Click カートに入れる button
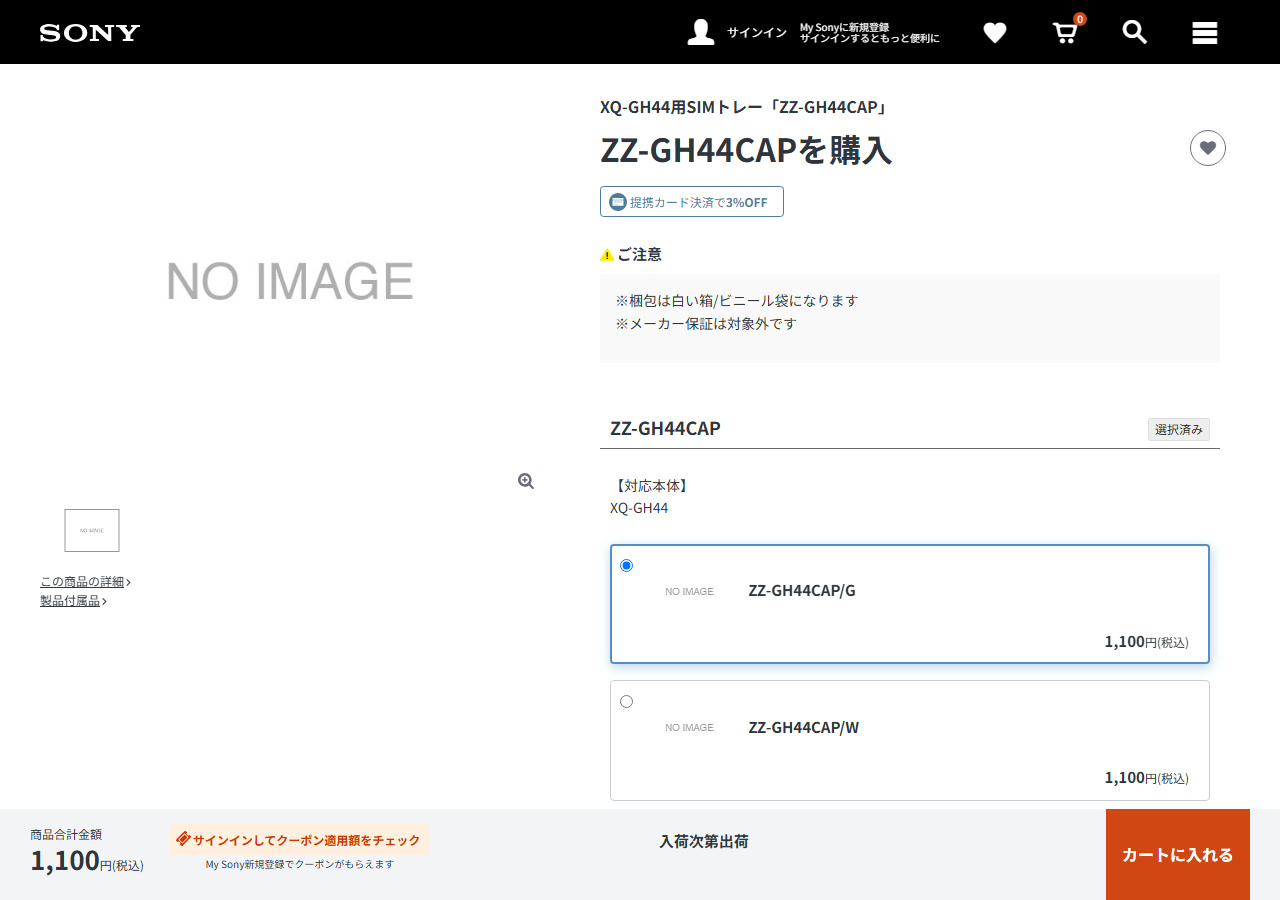Image resolution: width=1280 pixels, height=900 pixels. [x=1178, y=854]
